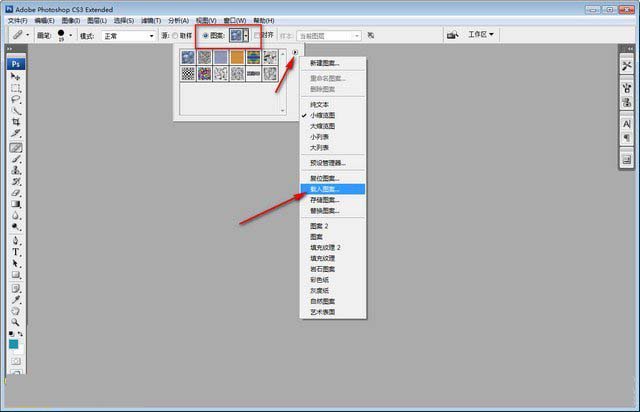Select the Blur tool

click(16, 216)
